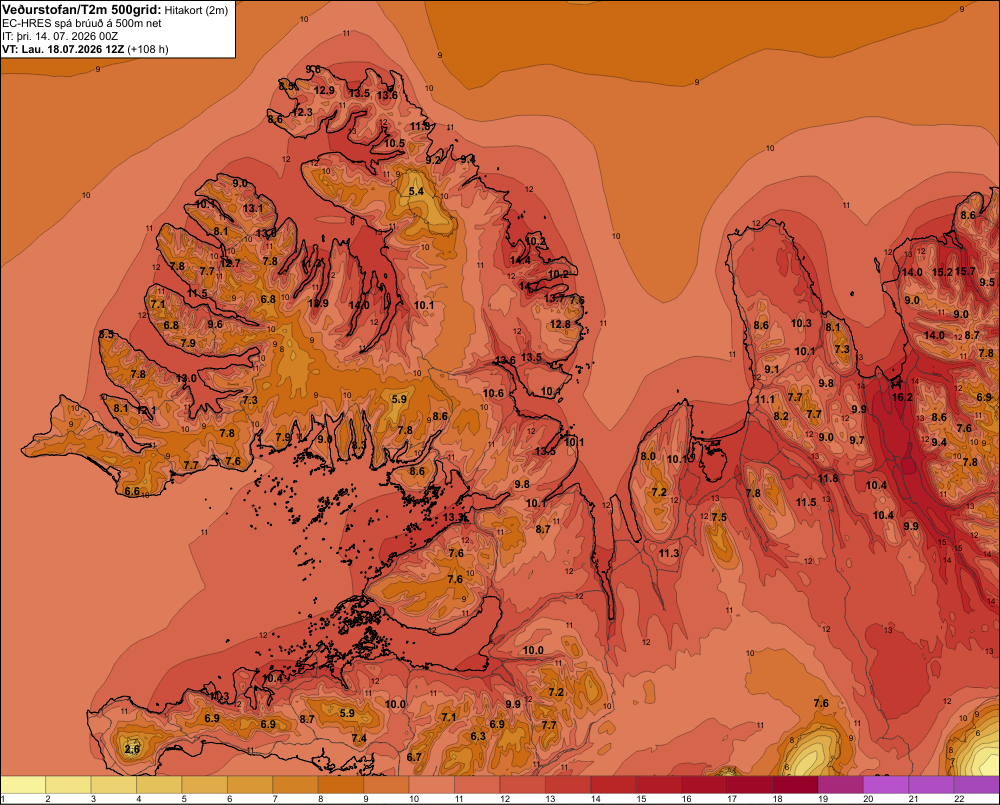Click the pale yellow 1–2 degree legend swatch
The height and width of the screenshot is (805, 1000).
point(24,785)
